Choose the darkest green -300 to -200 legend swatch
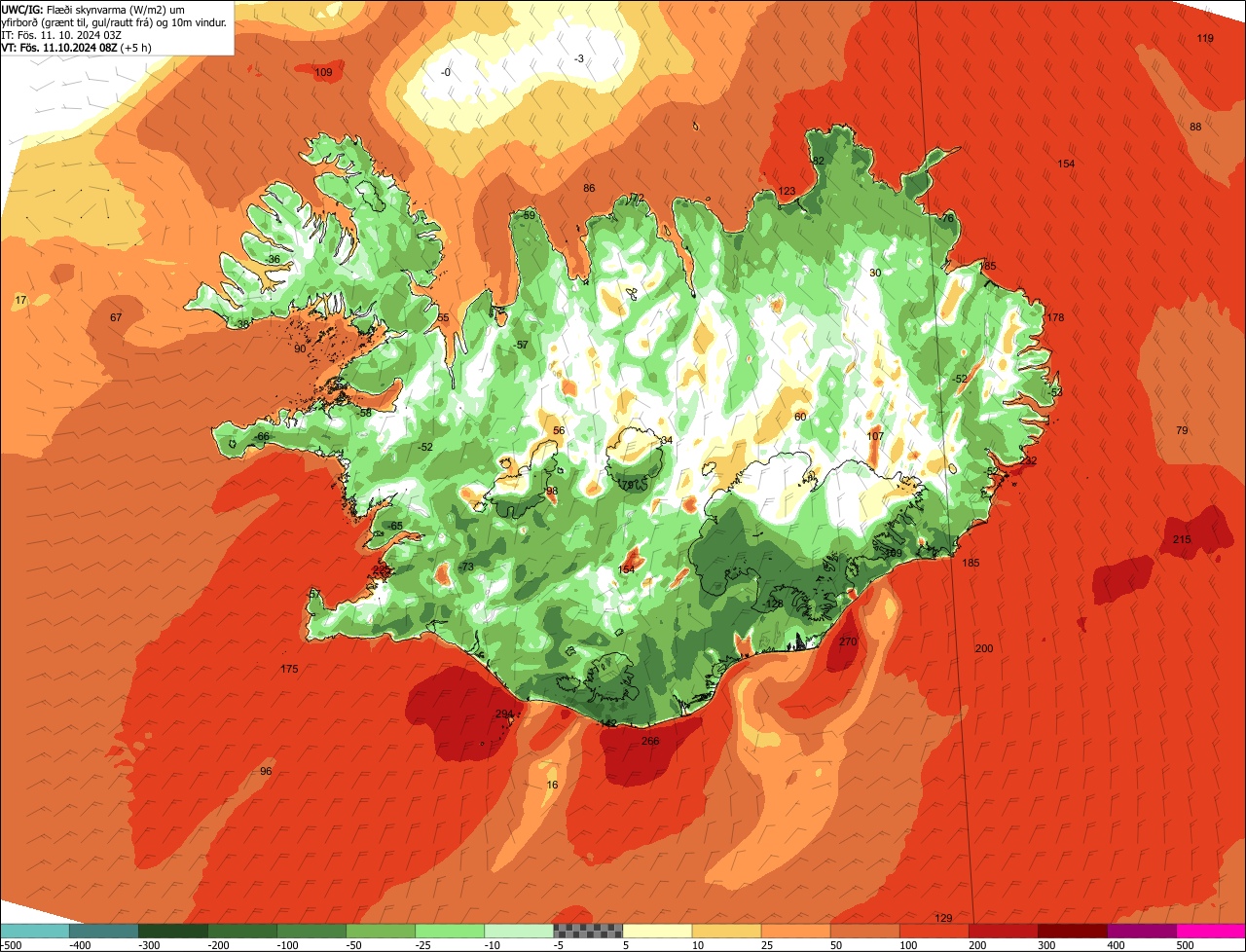Viewport: 1246px width, 952px height. [x=173, y=931]
